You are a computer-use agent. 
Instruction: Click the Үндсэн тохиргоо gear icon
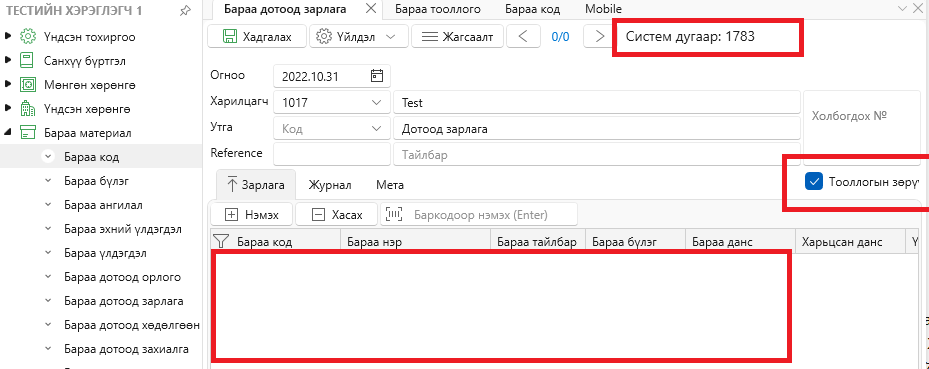pos(28,37)
